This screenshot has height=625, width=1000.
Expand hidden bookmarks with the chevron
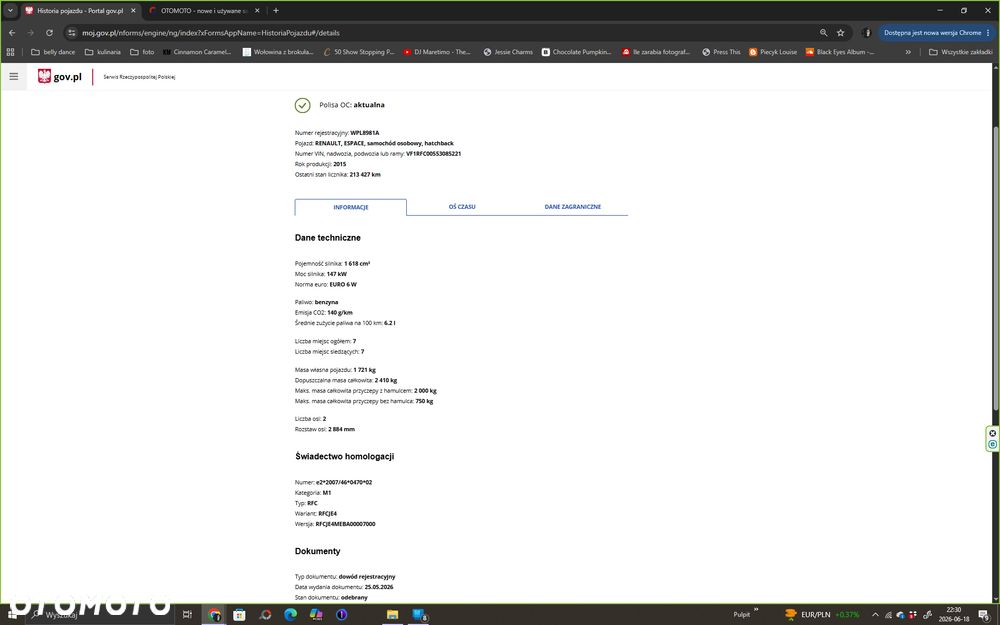(x=908, y=52)
